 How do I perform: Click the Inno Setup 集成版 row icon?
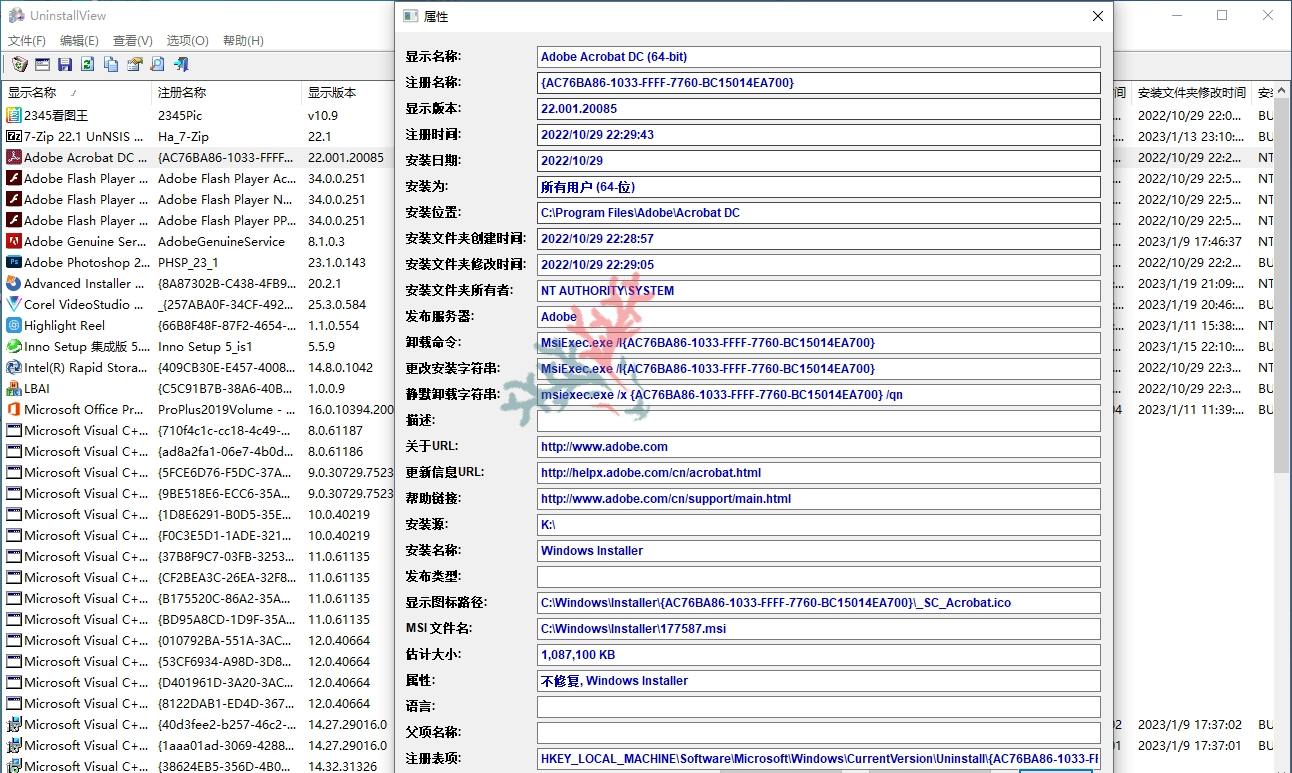14,346
